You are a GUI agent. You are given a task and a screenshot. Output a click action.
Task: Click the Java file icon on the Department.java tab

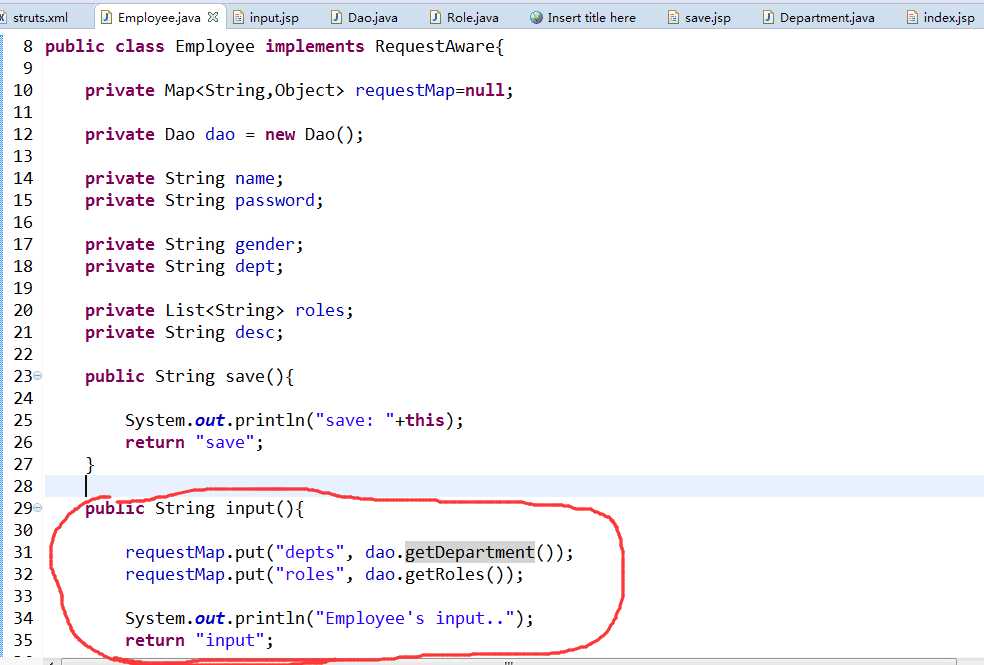click(768, 17)
